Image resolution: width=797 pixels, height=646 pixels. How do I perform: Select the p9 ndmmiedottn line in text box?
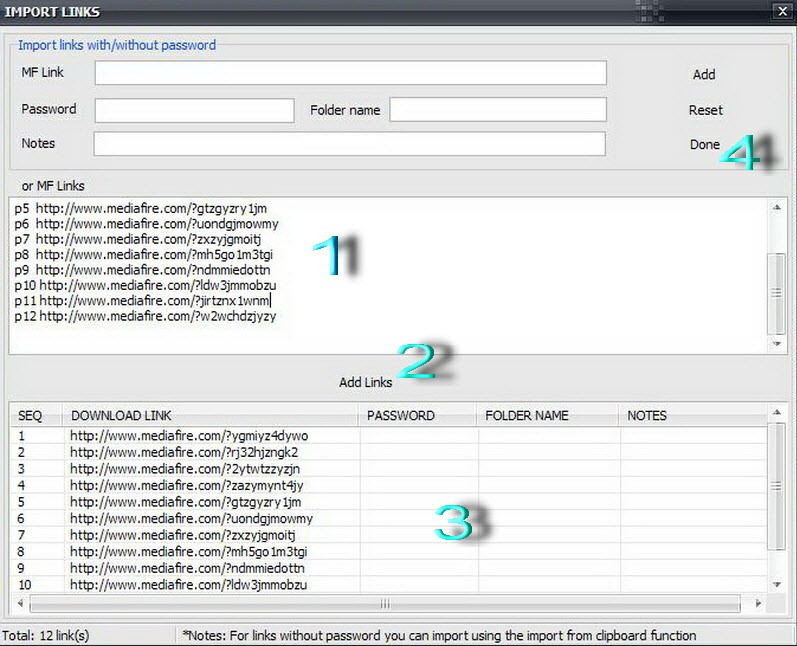(142, 270)
